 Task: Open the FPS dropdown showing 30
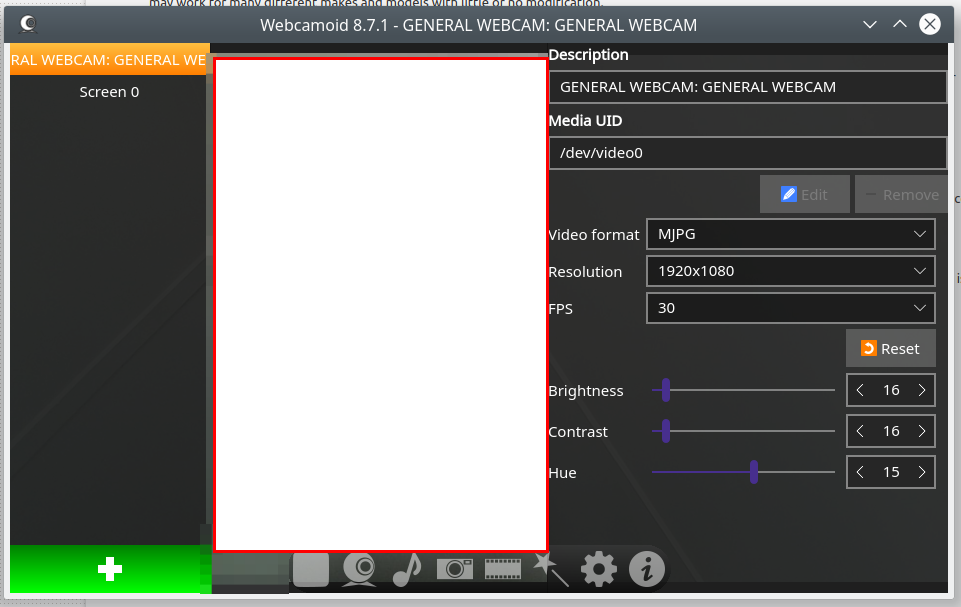tap(790, 308)
